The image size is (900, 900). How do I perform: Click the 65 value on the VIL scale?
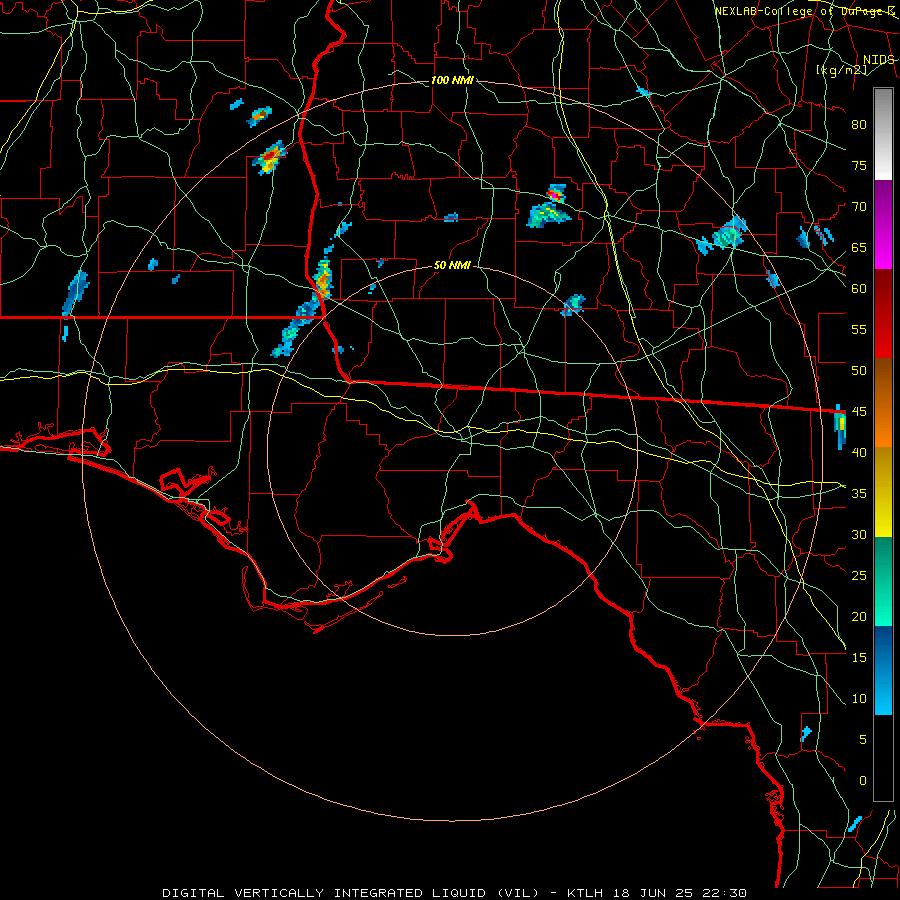pyautogui.click(x=859, y=247)
